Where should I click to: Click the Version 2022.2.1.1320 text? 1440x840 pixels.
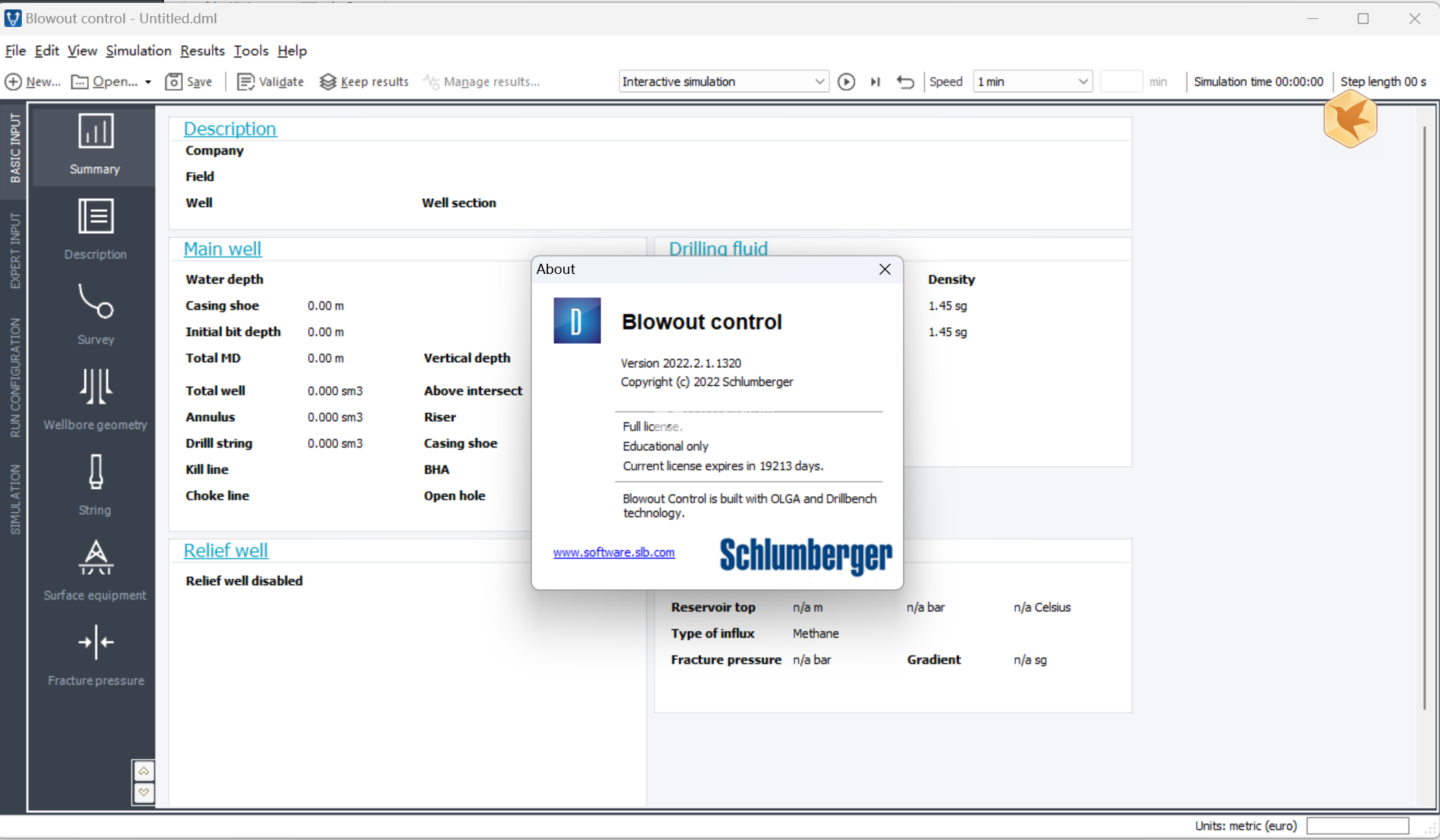pos(681,363)
